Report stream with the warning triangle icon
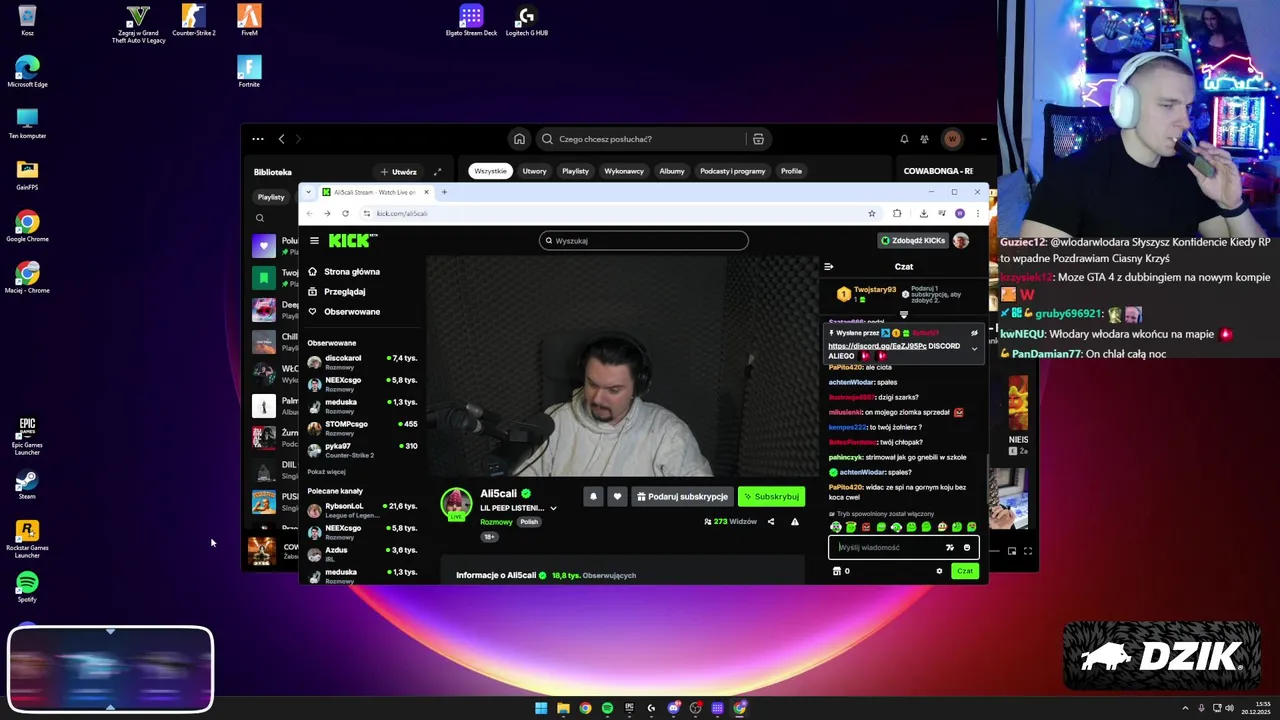The height and width of the screenshot is (720, 1280). (x=795, y=521)
